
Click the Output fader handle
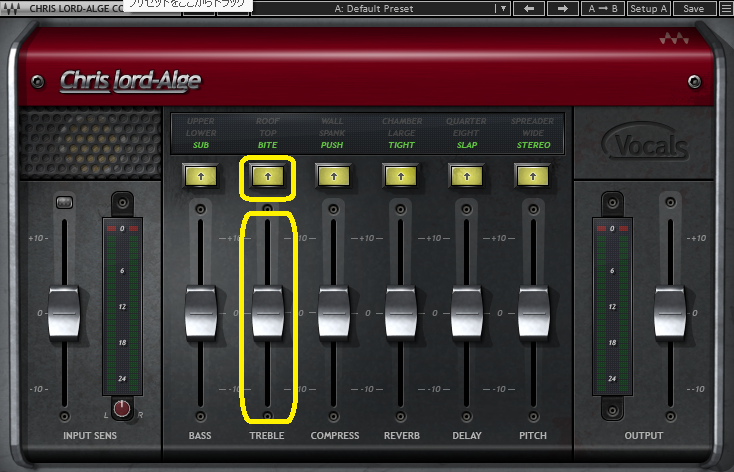coord(671,313)
